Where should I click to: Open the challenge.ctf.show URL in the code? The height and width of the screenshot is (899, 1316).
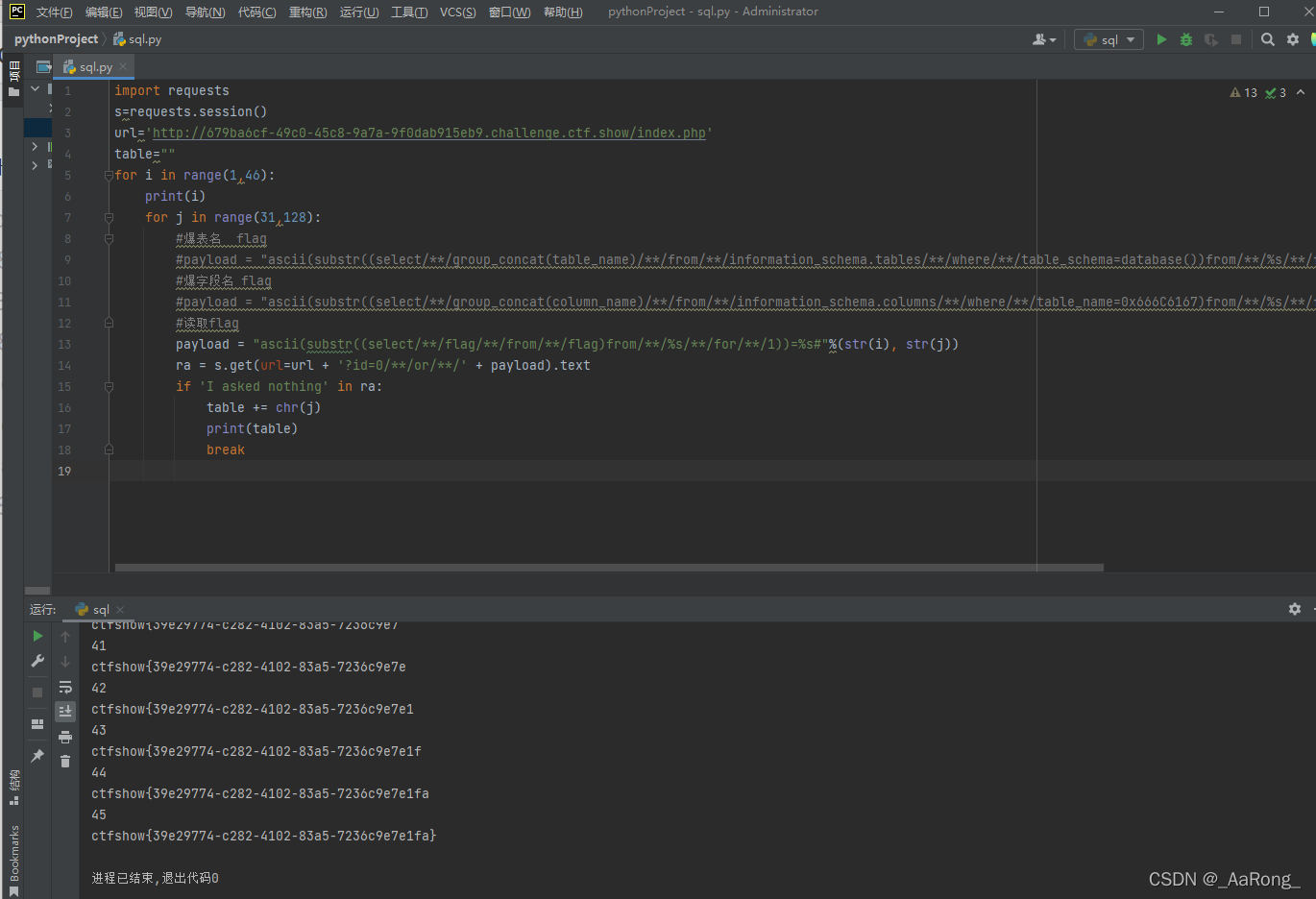[429, 133]
